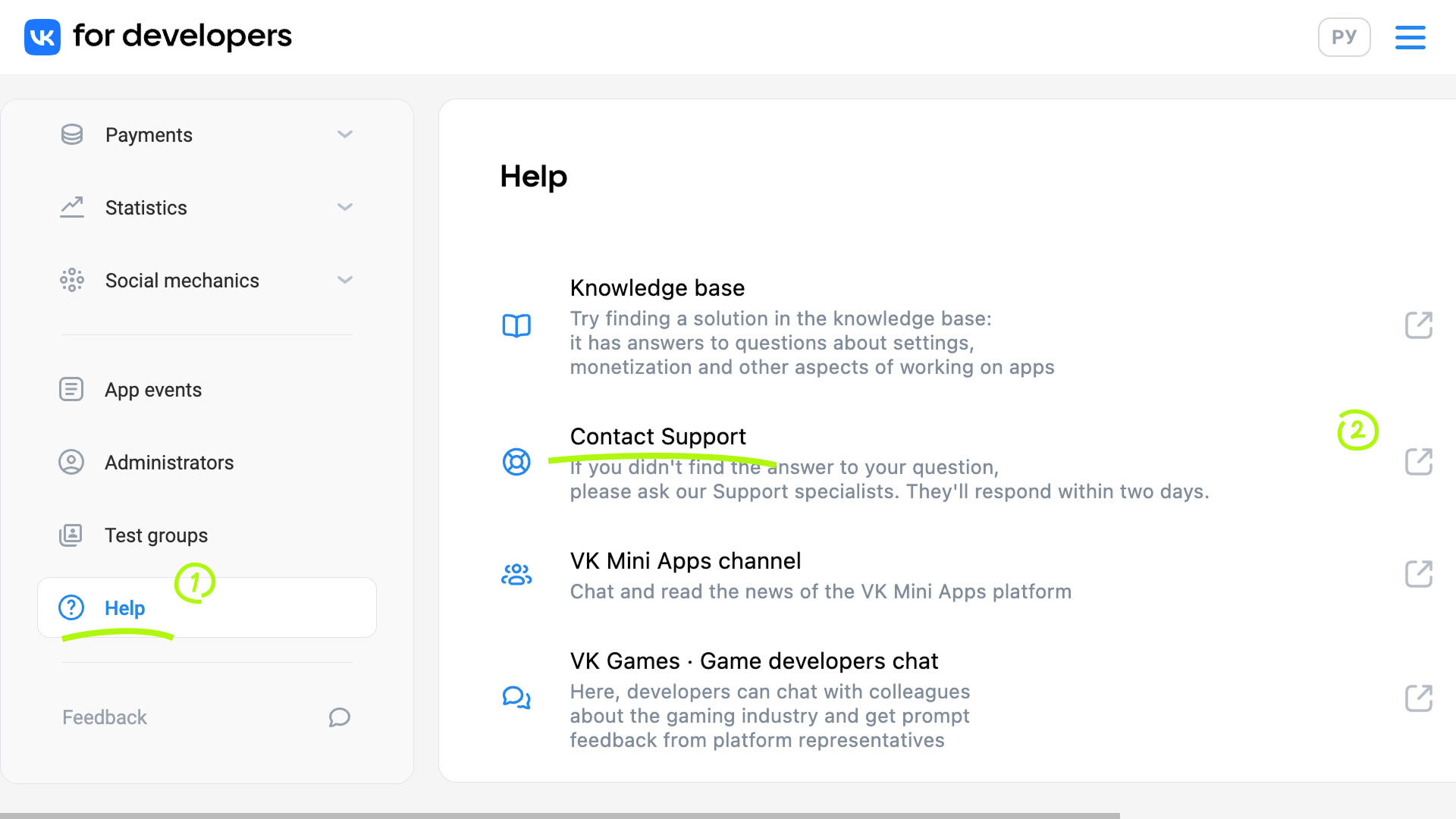Click 'They'll respond within two days' text
The width and height of the screenshot is (1456, 819).
tap(1058, 491)
